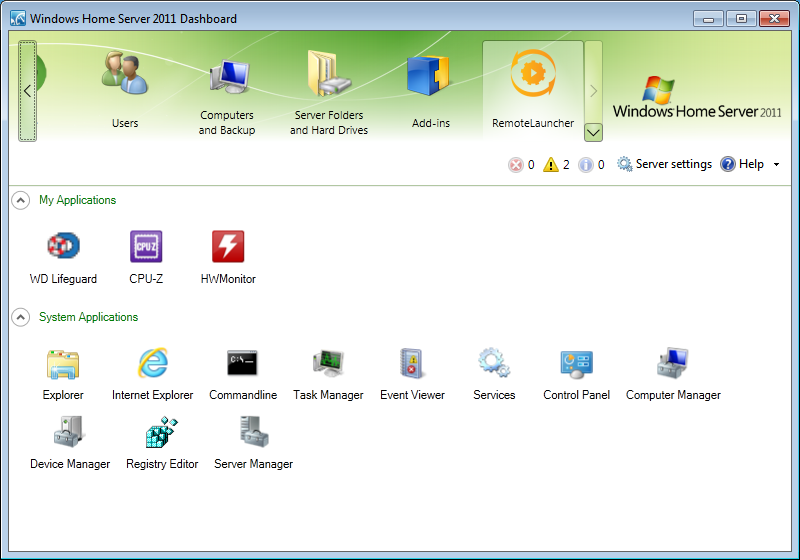Screen dimensions: 800x560
Task: Click the Dashboard title bar icon
Action: pos(18,19)
